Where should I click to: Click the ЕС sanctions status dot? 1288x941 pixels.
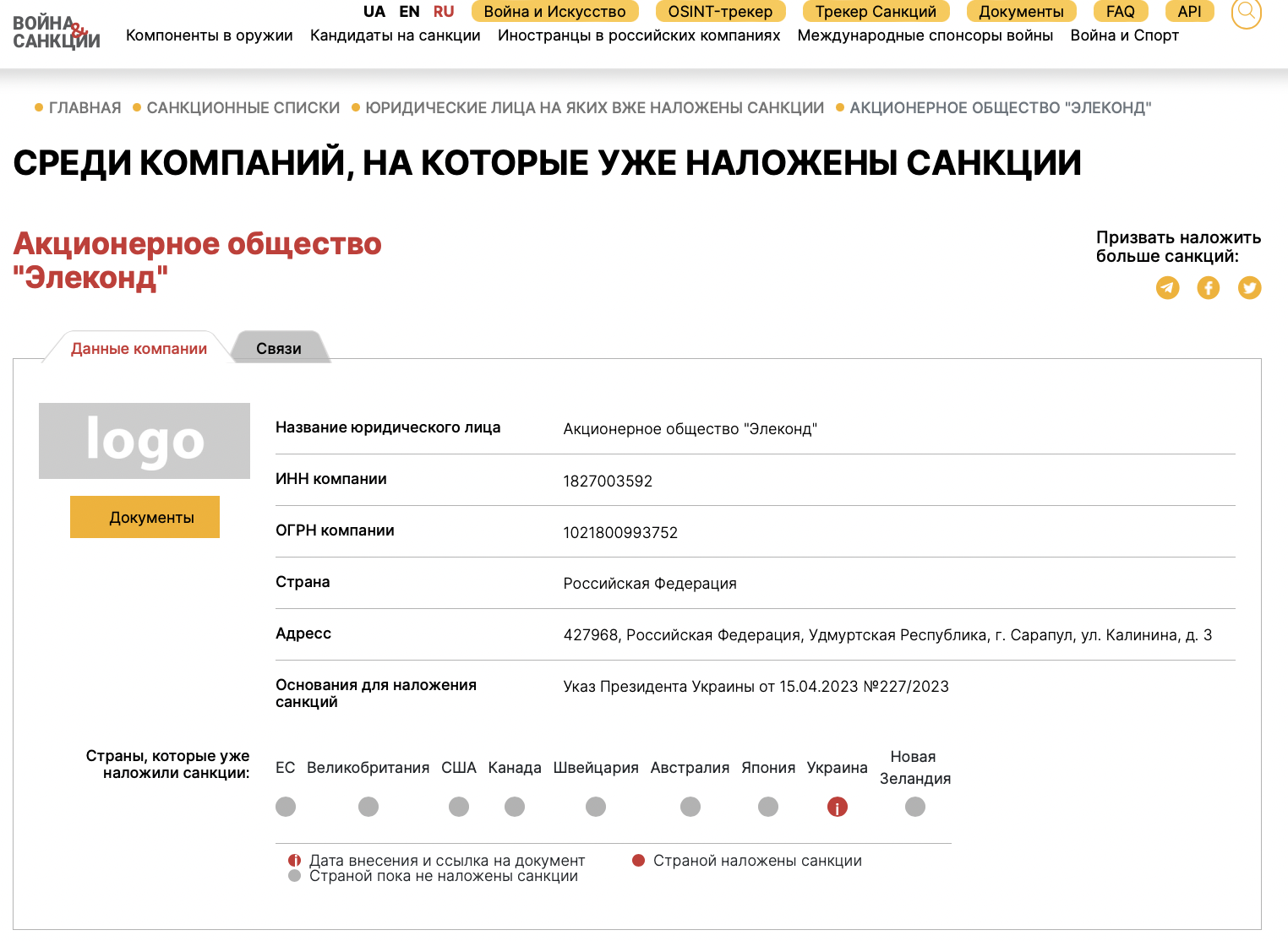click(x=285, y=807)
